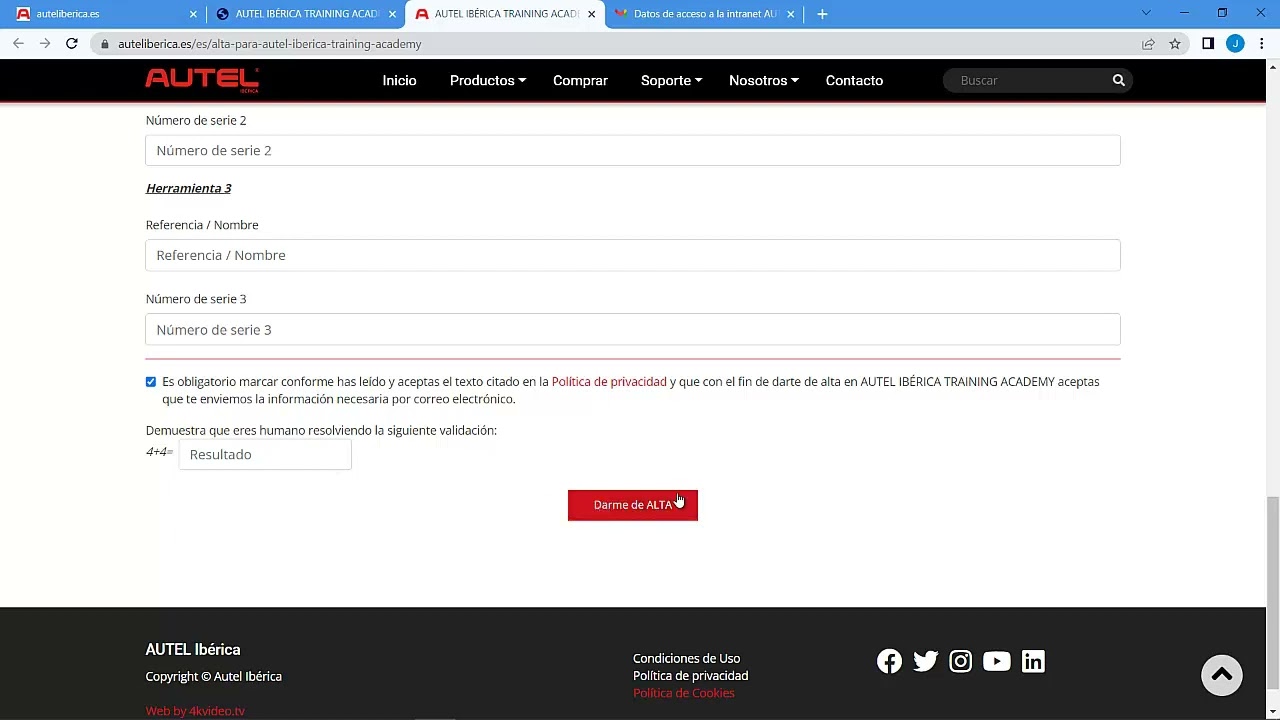
Task: Click the page vertical scrollbar thumb
Action: click(1273, 592)
